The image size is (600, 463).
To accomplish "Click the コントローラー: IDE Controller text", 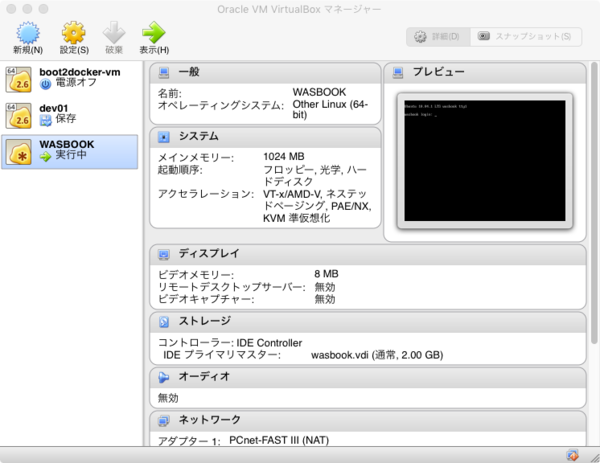I will (x=230, y=343).
